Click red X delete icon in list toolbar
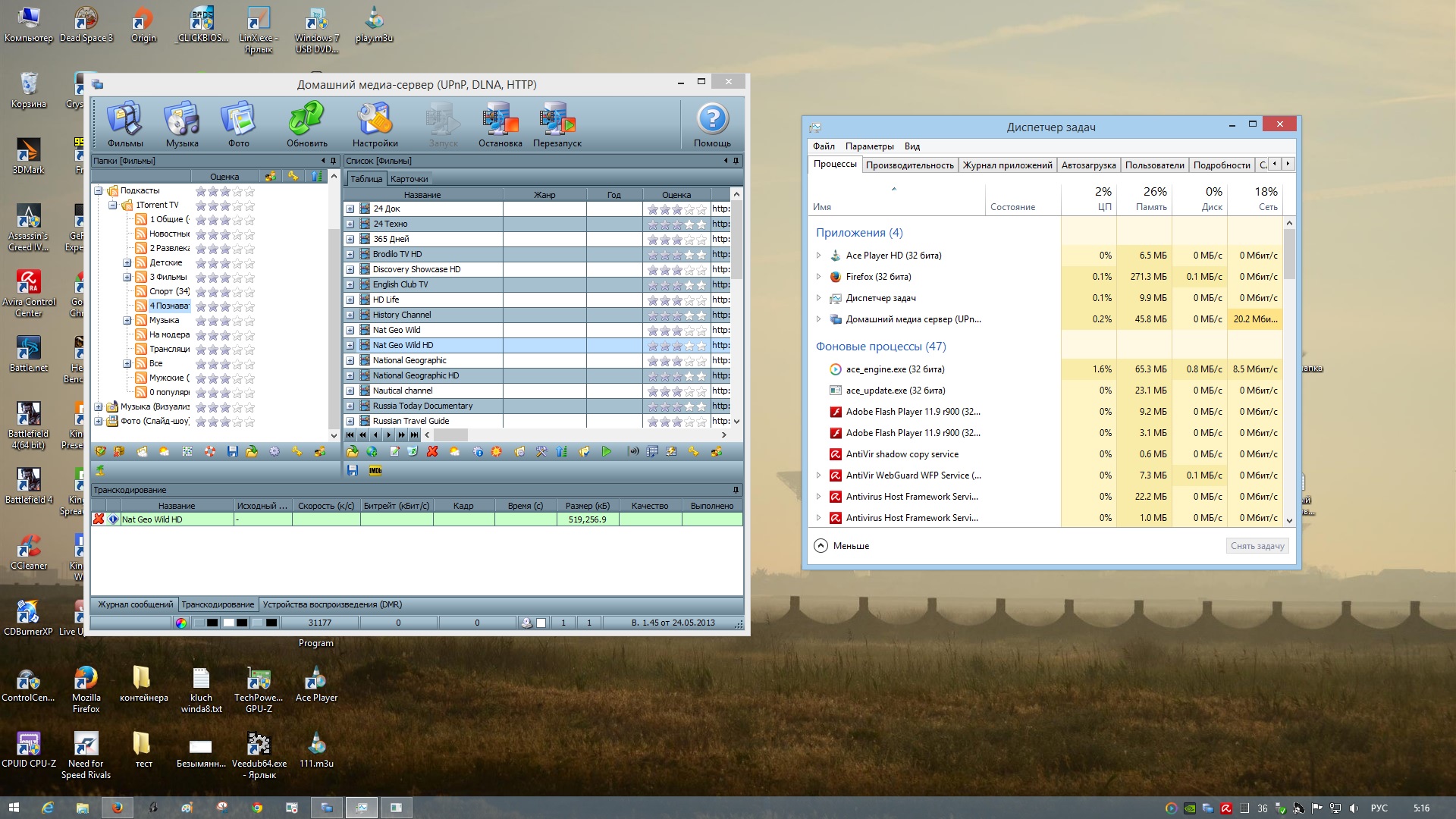Viewport: 1456px width, 819px height. [x=432, y=452]
